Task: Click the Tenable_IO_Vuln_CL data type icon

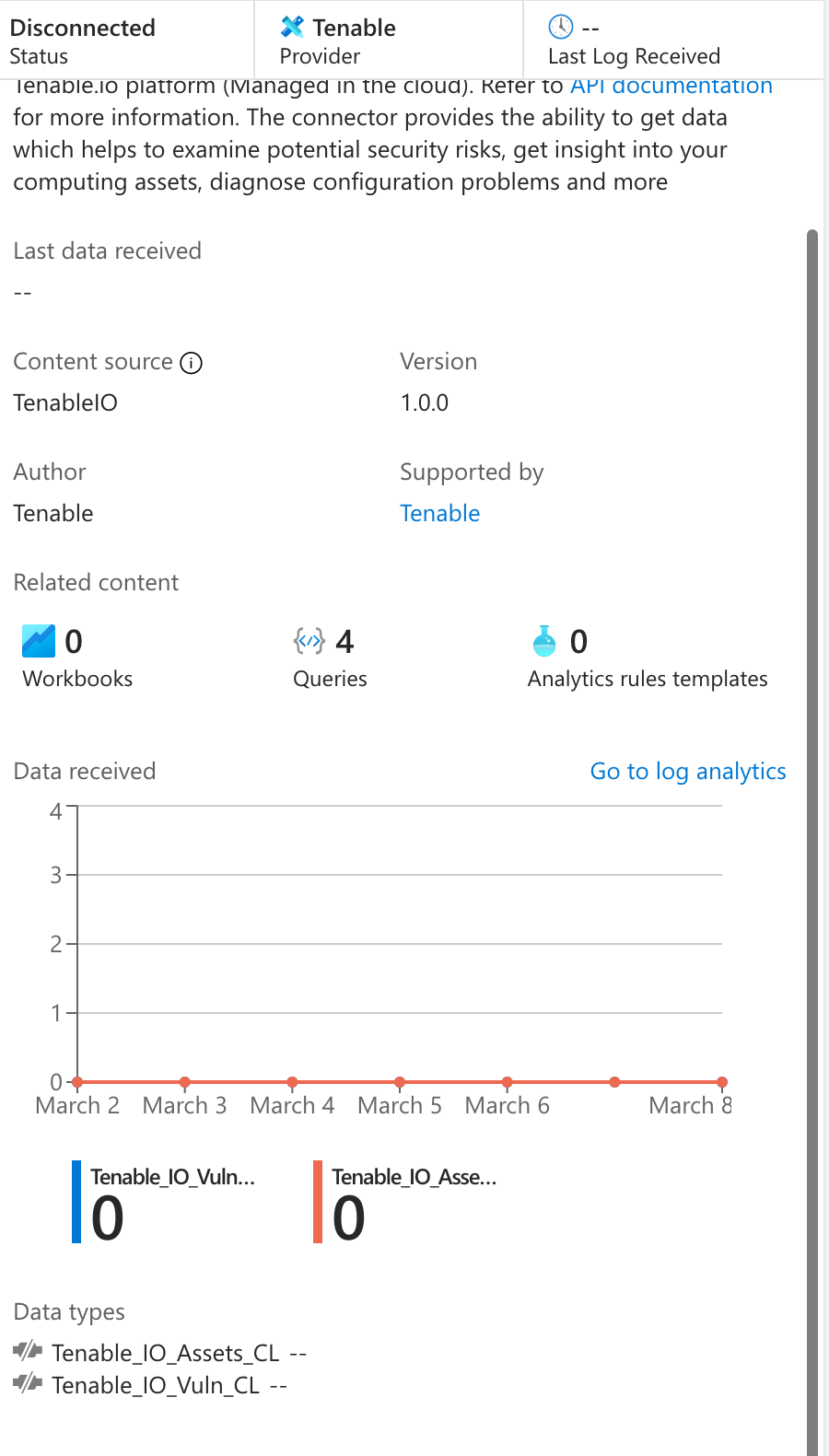Action: (x=28, y=1383)
